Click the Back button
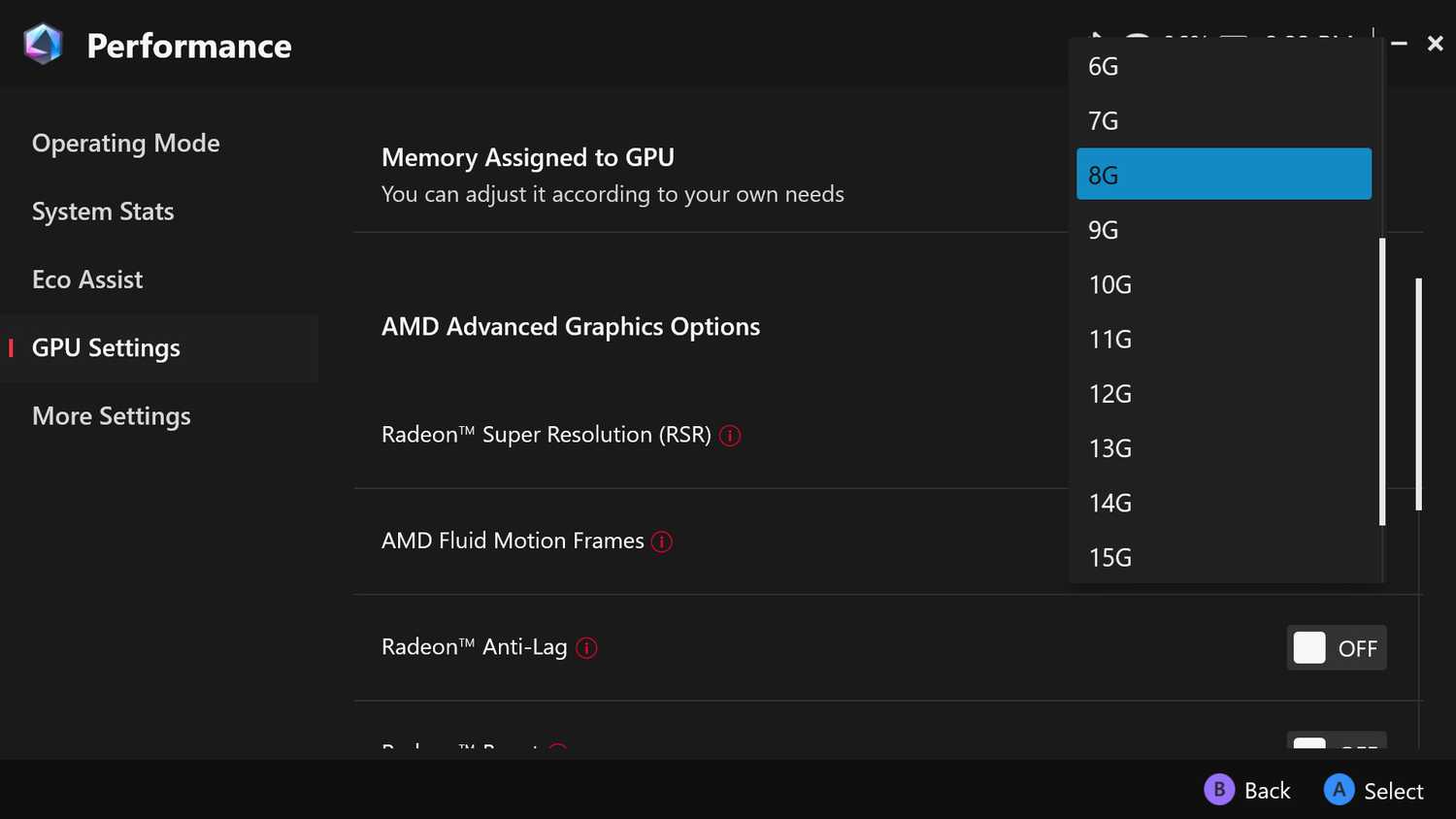The height and width of the screenshot is (819, 1456). pyautogui.click(x=1248, y=790)
